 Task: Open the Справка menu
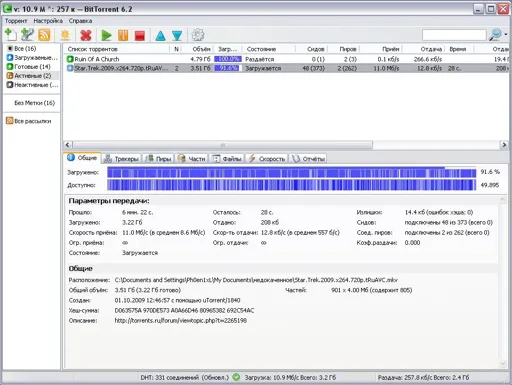pos(80,21)
